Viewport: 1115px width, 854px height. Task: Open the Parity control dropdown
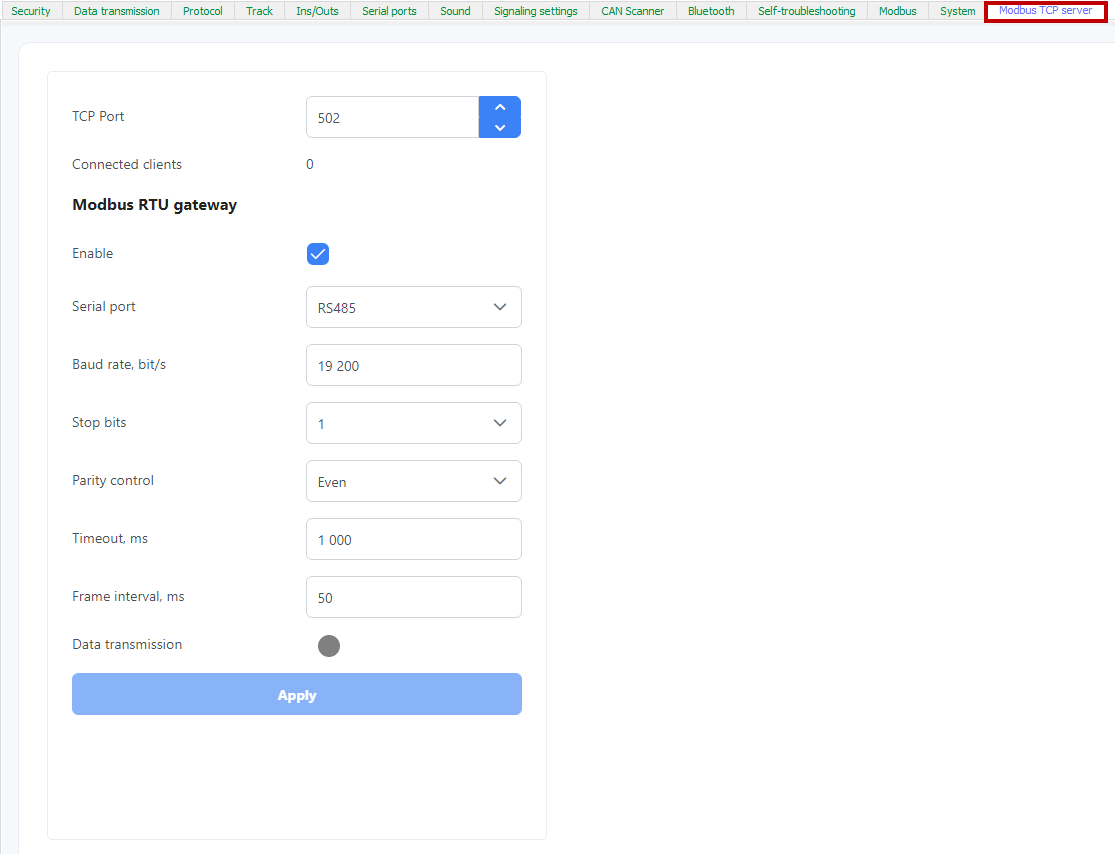point(413,481)
